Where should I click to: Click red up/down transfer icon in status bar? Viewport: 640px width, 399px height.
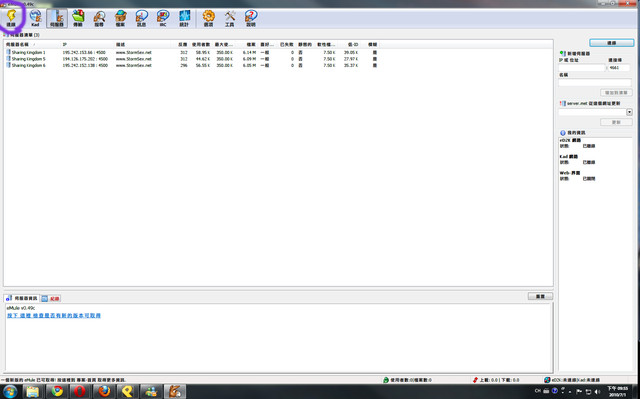(x=475, y=380)
